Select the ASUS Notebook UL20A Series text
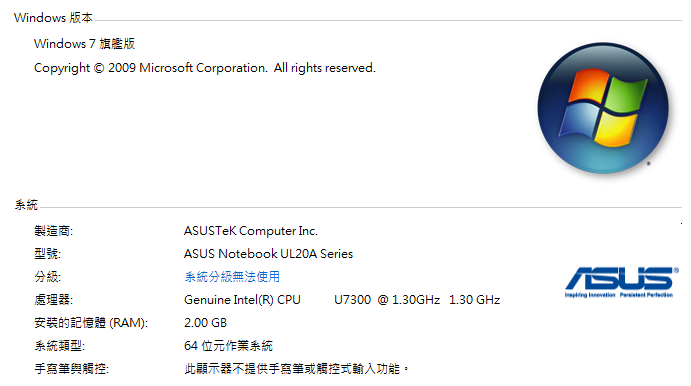The image size is (691, 386). pos(268,254)
